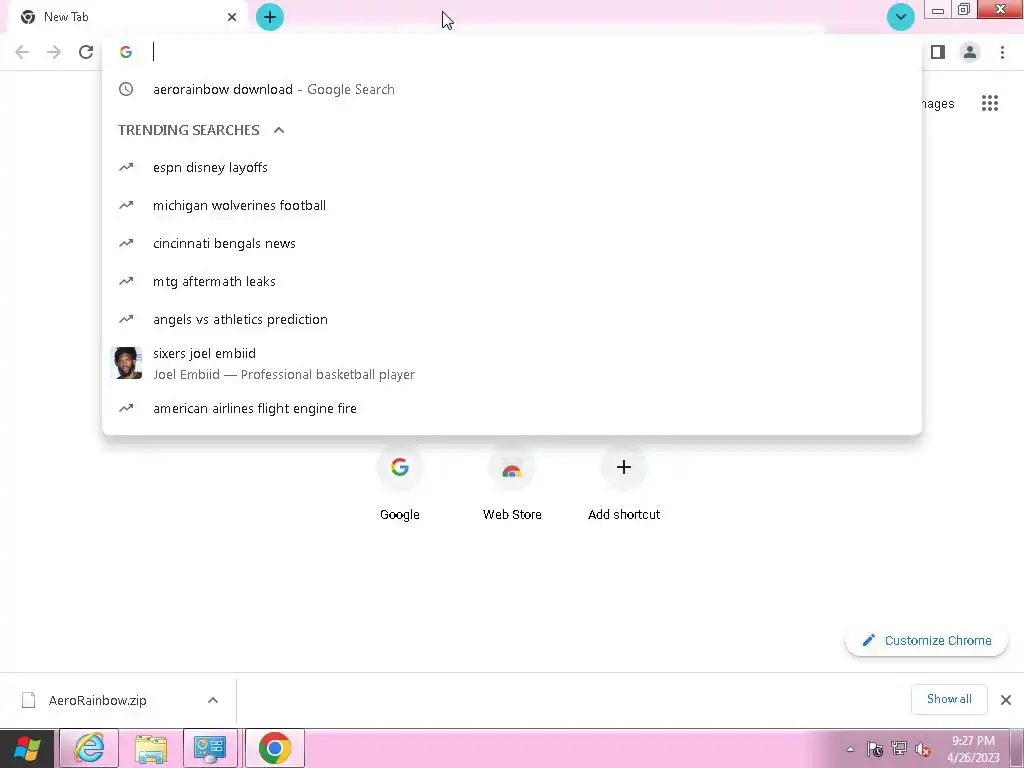This screenshot has height=768, width=1024.
Task: Click the clock icon beside aerorainbow download
Action: tap(126, 89)
